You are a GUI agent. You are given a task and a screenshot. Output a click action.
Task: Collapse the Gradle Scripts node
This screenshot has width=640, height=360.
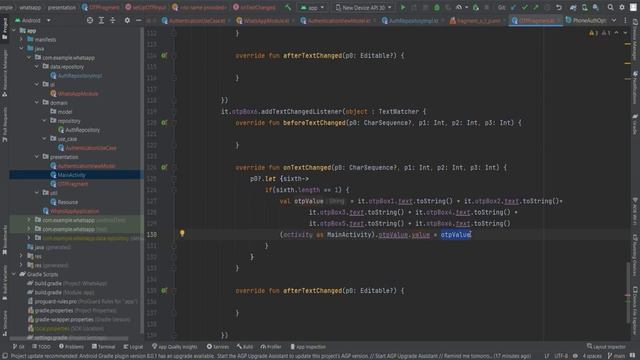[14, 274]
